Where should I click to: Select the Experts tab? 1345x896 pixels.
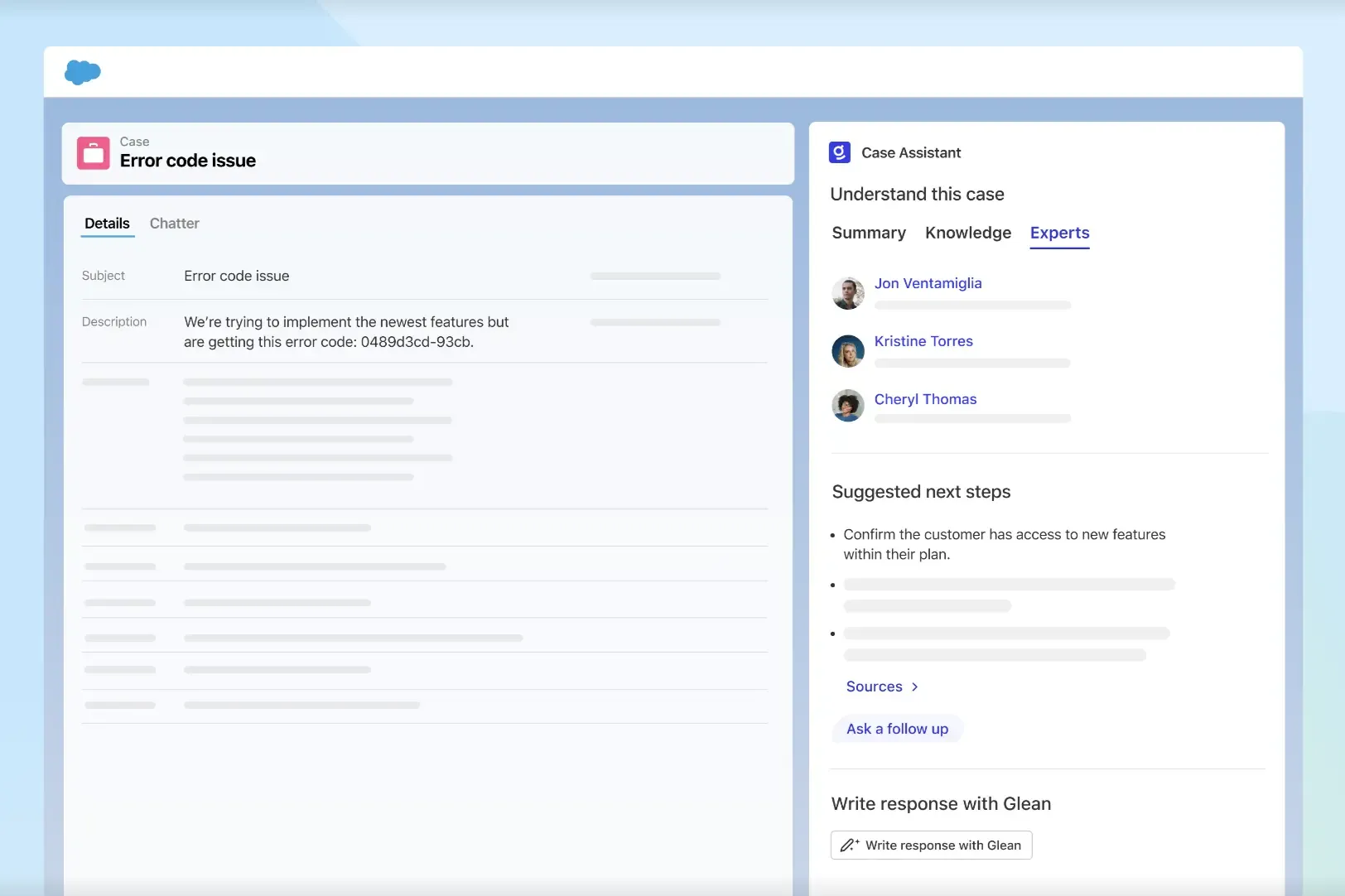1060,234
